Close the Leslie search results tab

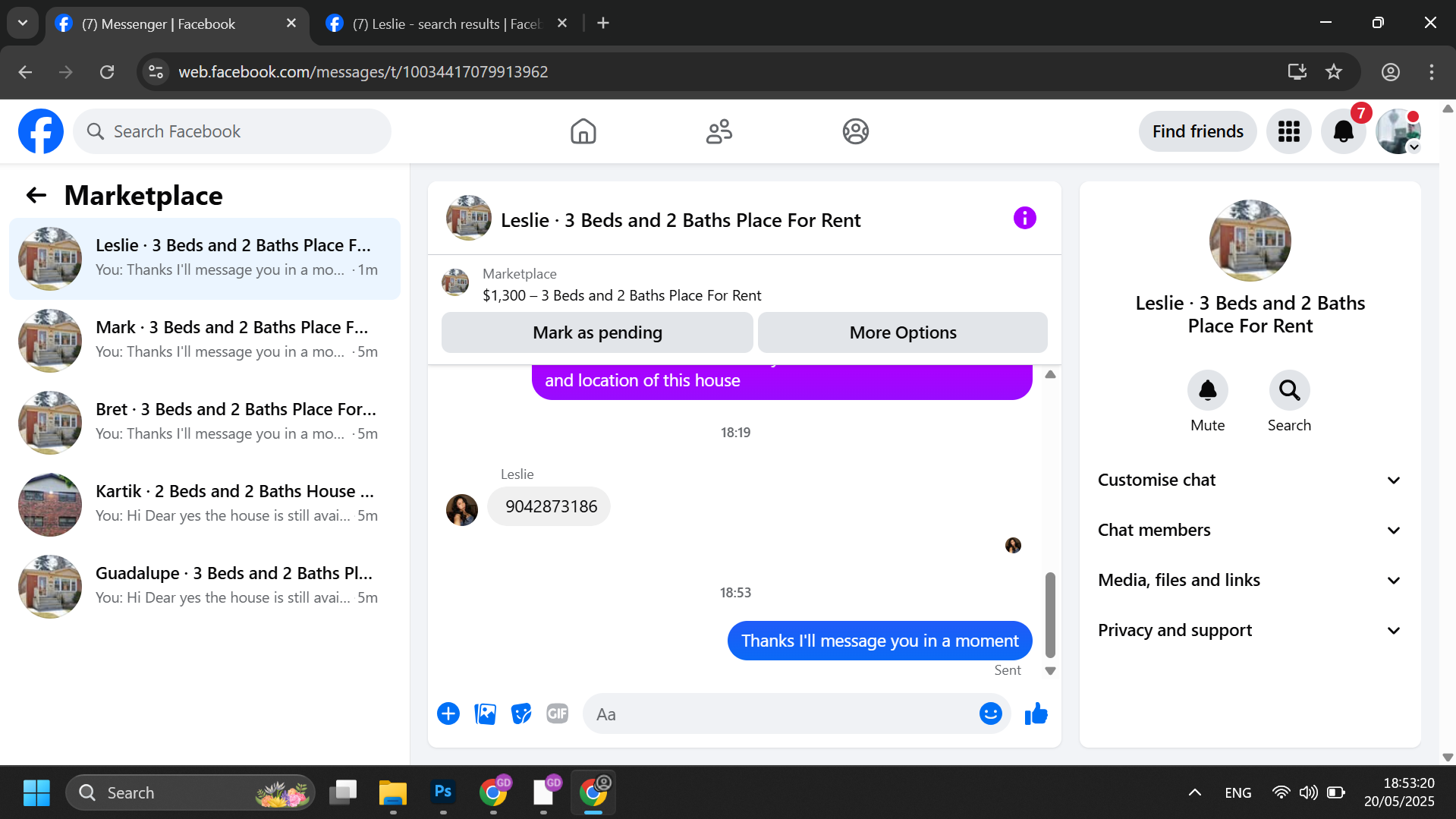pos(562,24)
